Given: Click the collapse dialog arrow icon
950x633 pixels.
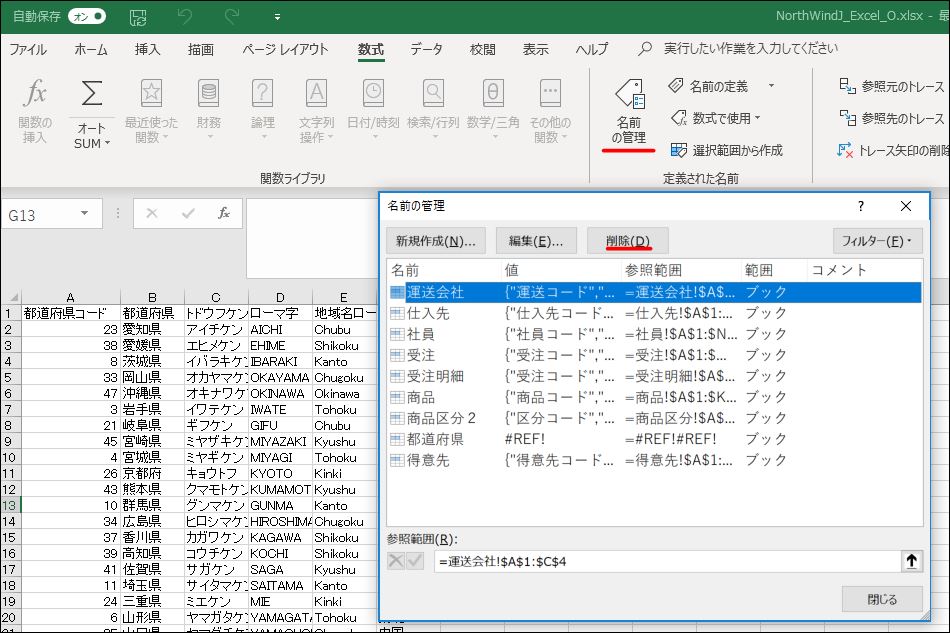Looking at the screenshot, I should coord(911,562).
